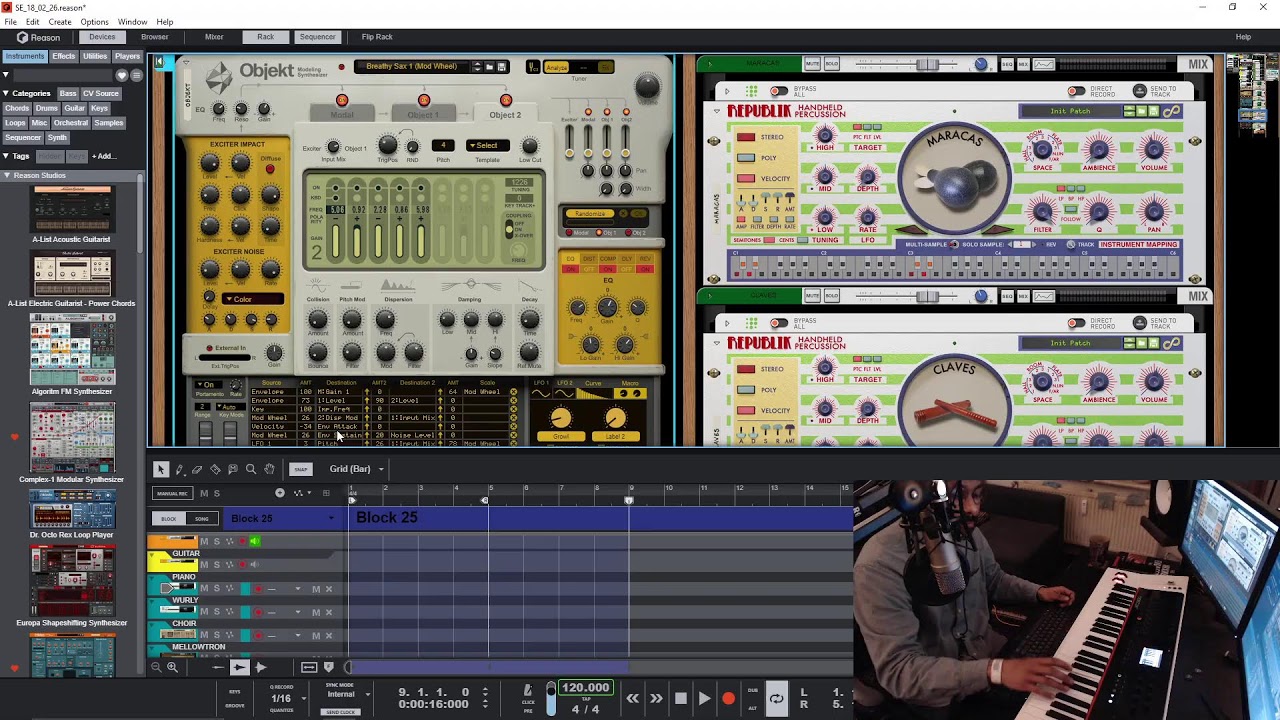Viewport: 1280px width, 720px height.
Task: Select the Magnify tool in sequencer toolbar
Action: tap(251, 469)
